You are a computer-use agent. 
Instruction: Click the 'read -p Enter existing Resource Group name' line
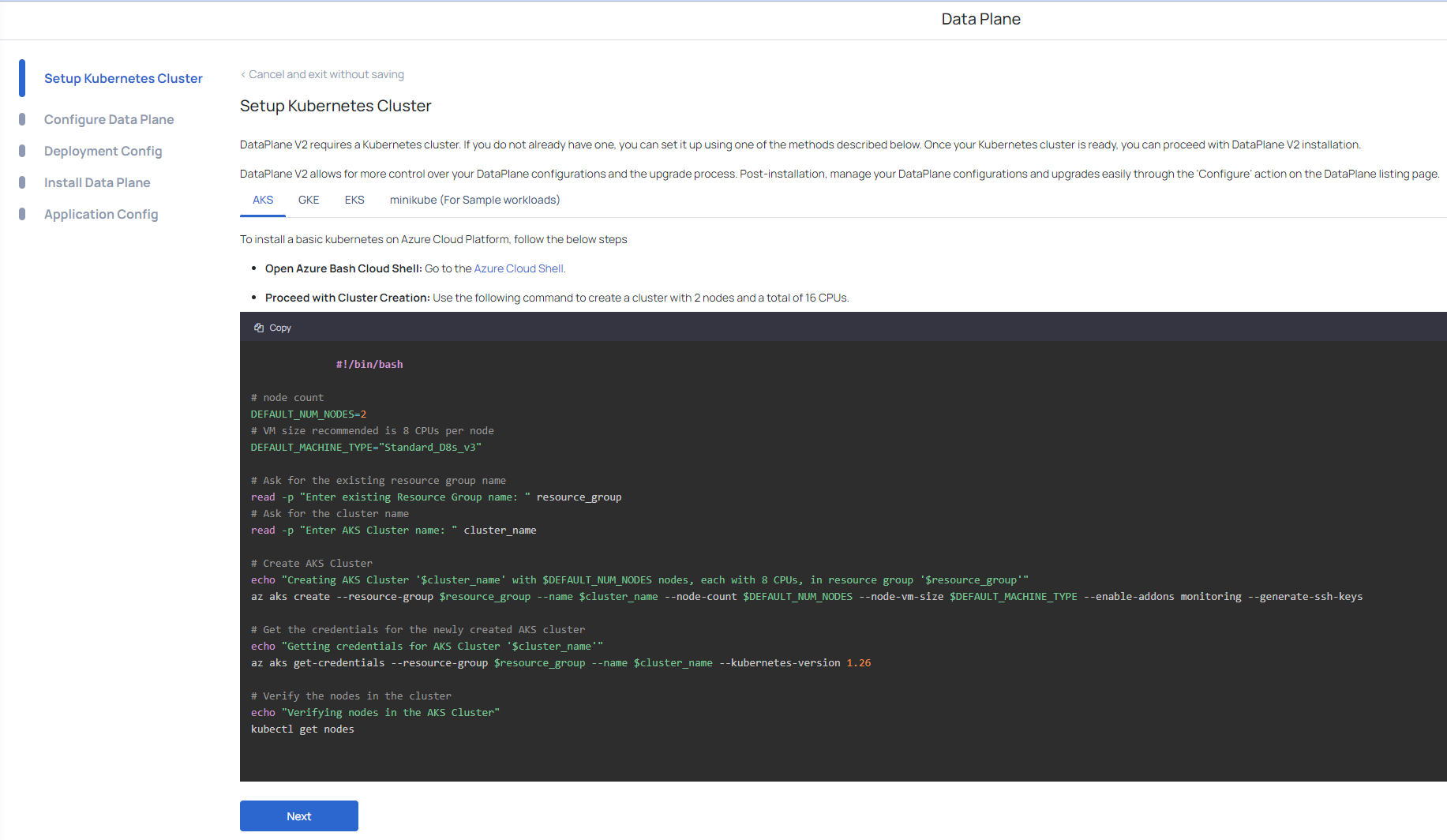437,497
